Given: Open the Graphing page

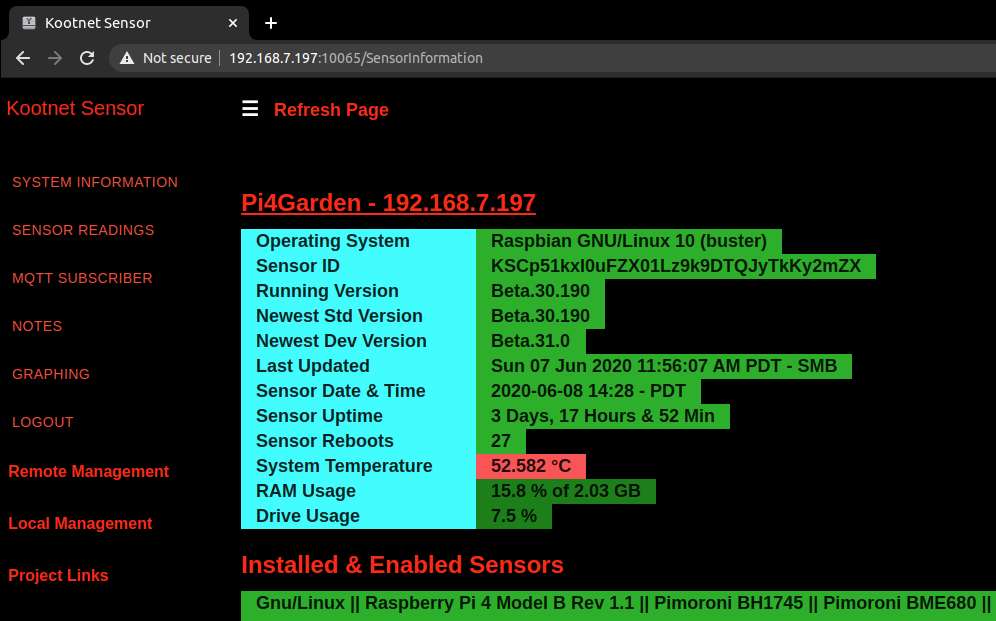Looking at the screenshot, I should (x=51, y=374).
